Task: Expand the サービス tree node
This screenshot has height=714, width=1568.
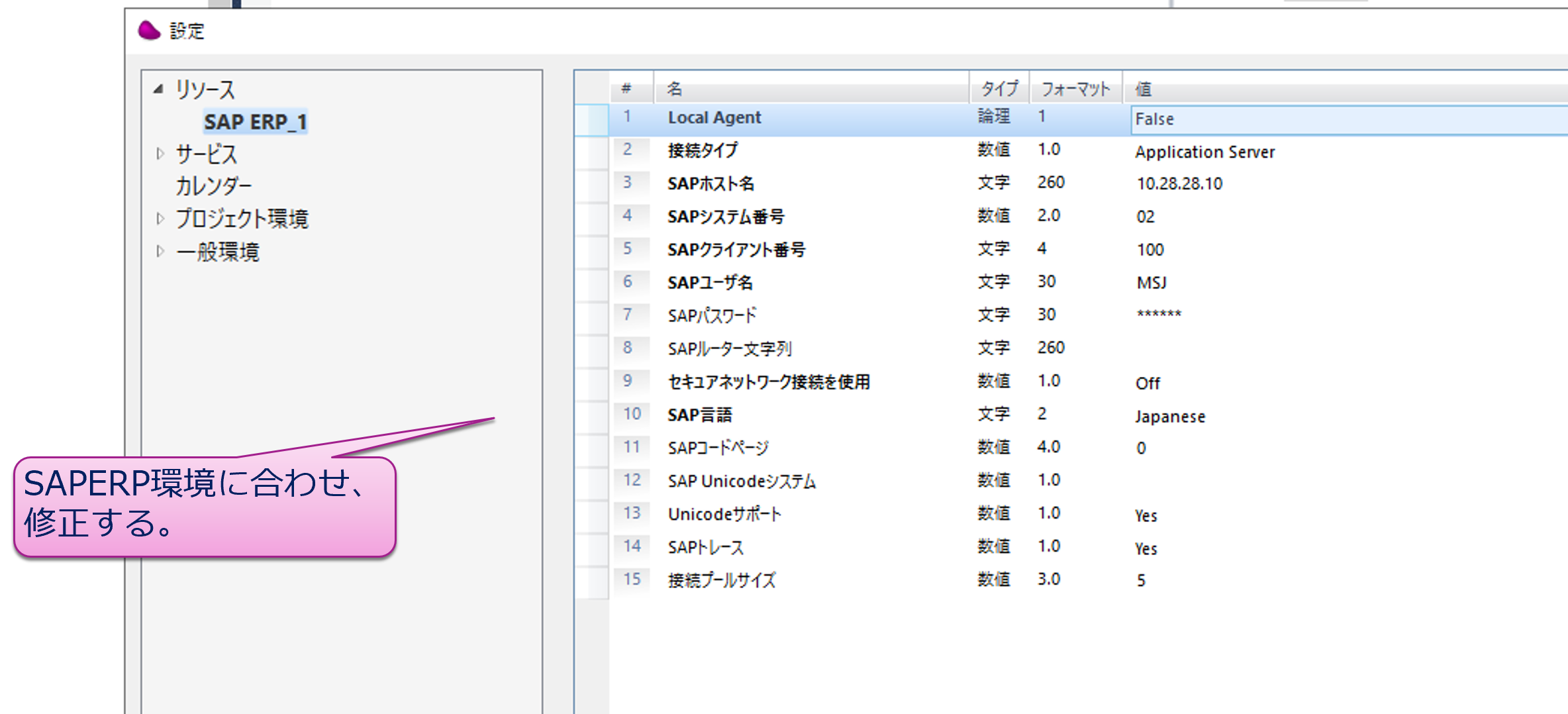Action: pos(160,154)
